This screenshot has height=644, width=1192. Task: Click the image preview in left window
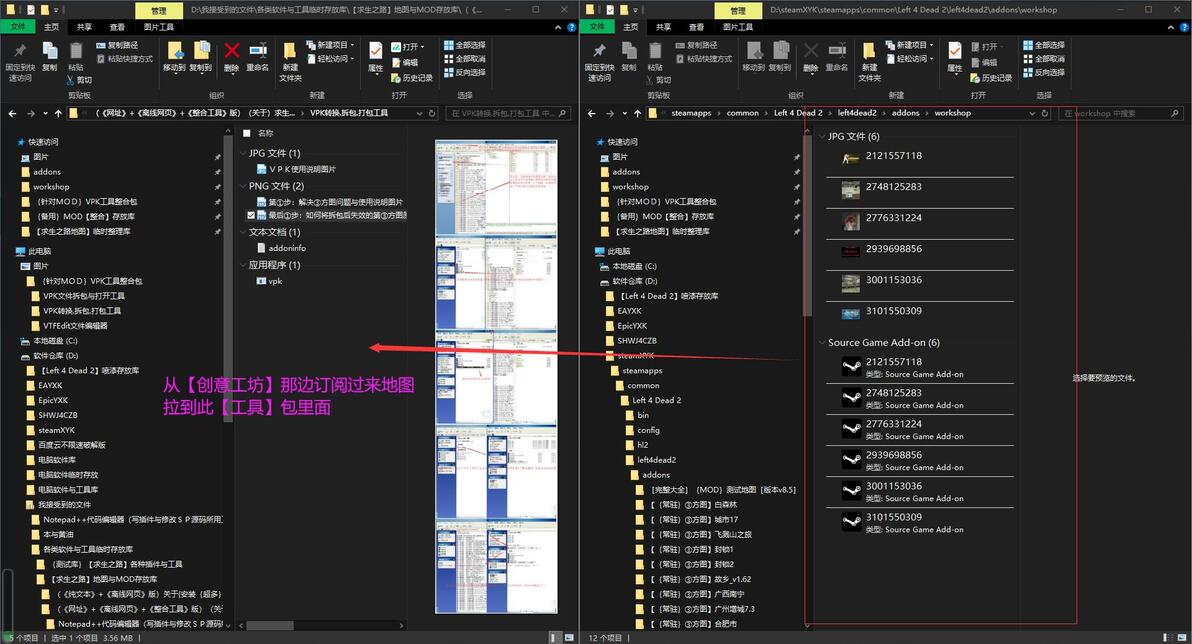pos(496,376)
